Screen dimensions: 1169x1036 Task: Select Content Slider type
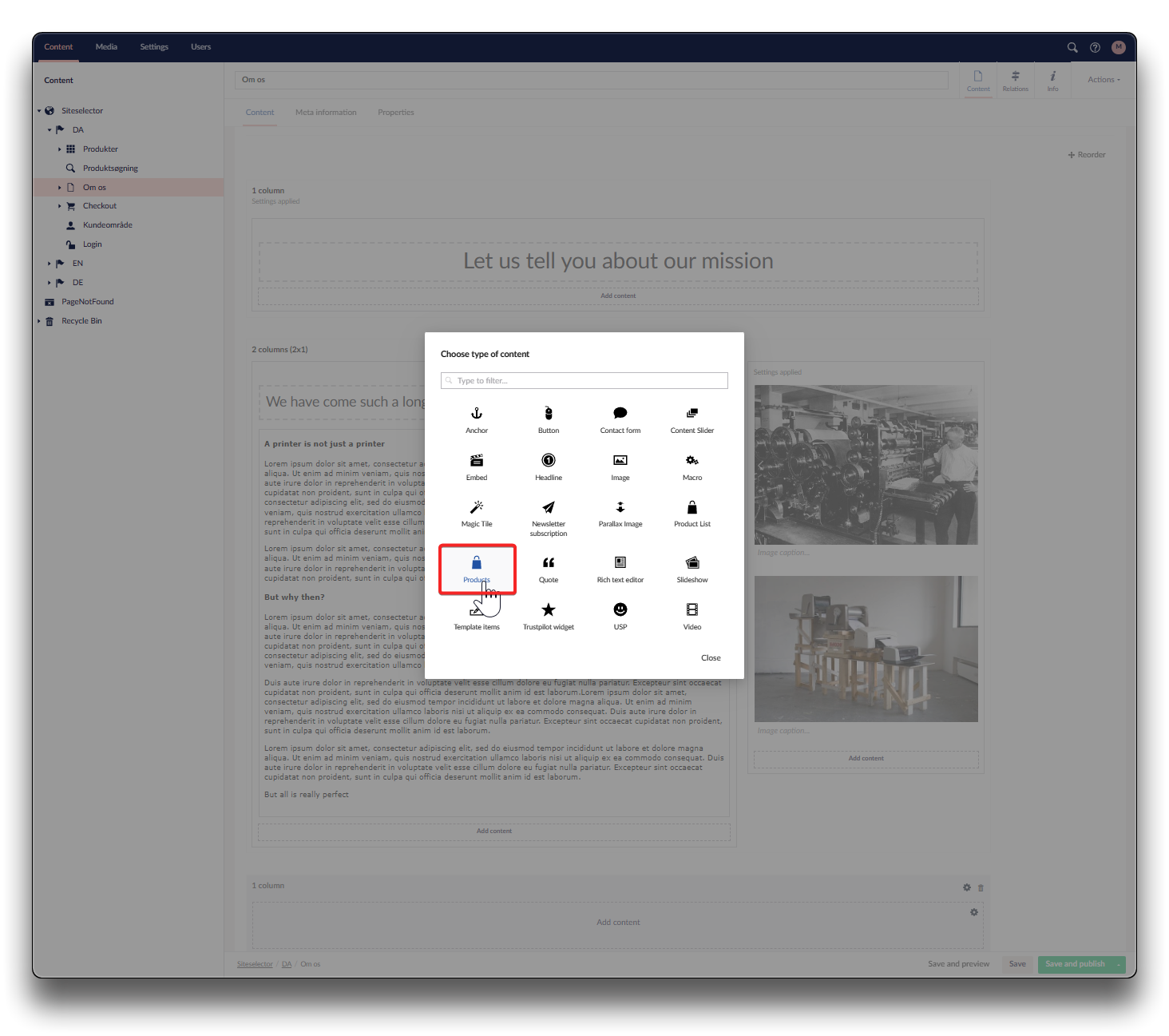point(692,420)
